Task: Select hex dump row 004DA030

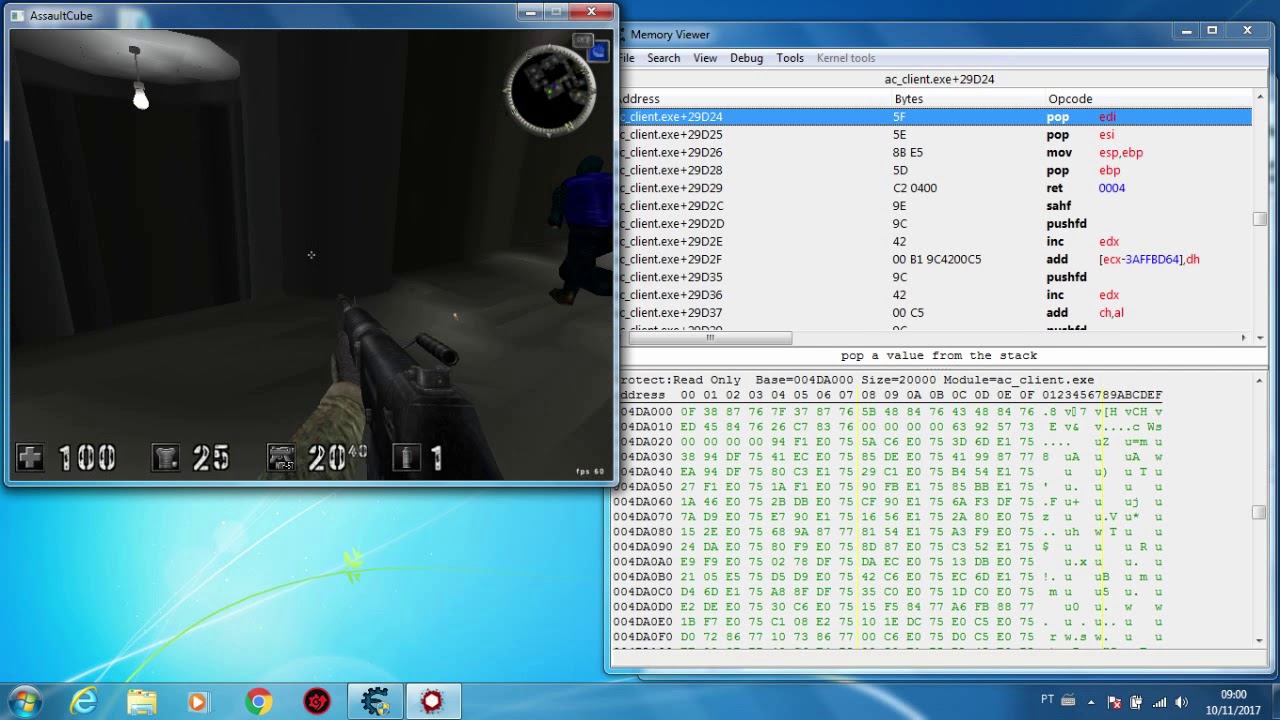Action: coord(888,457)
